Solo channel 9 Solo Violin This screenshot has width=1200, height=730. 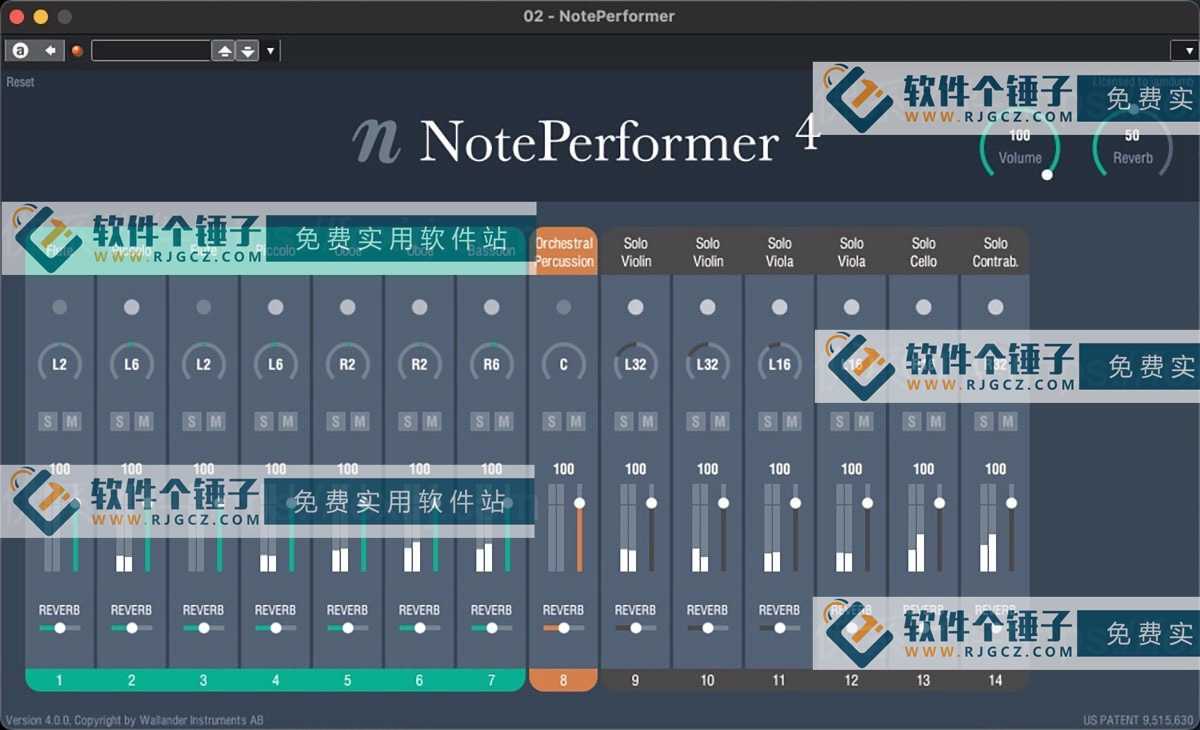624,422
